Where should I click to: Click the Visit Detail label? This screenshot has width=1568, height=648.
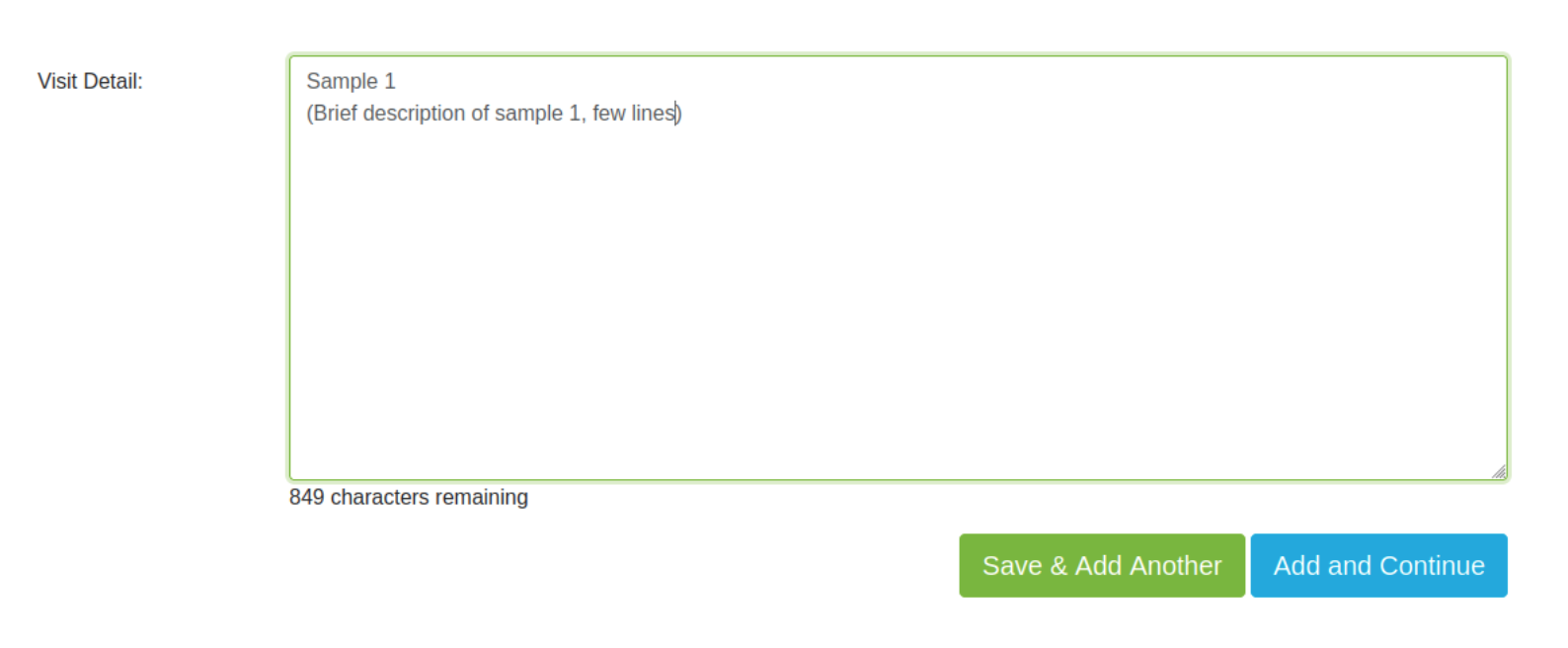pyautogui.click(x=90, y=82)
